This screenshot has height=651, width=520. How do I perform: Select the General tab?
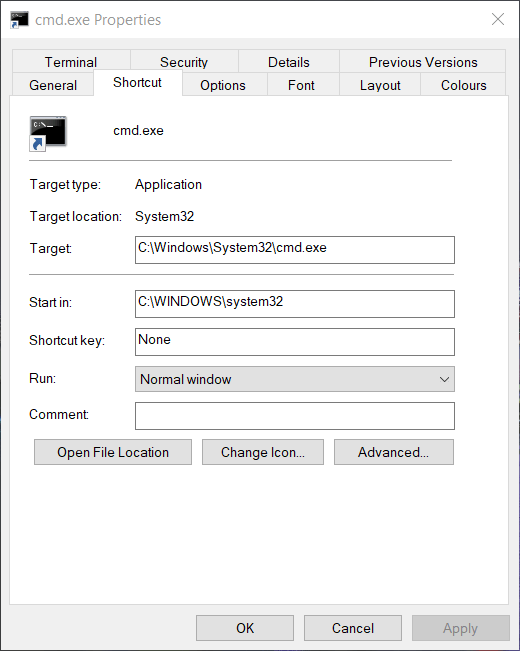(53, 85)
